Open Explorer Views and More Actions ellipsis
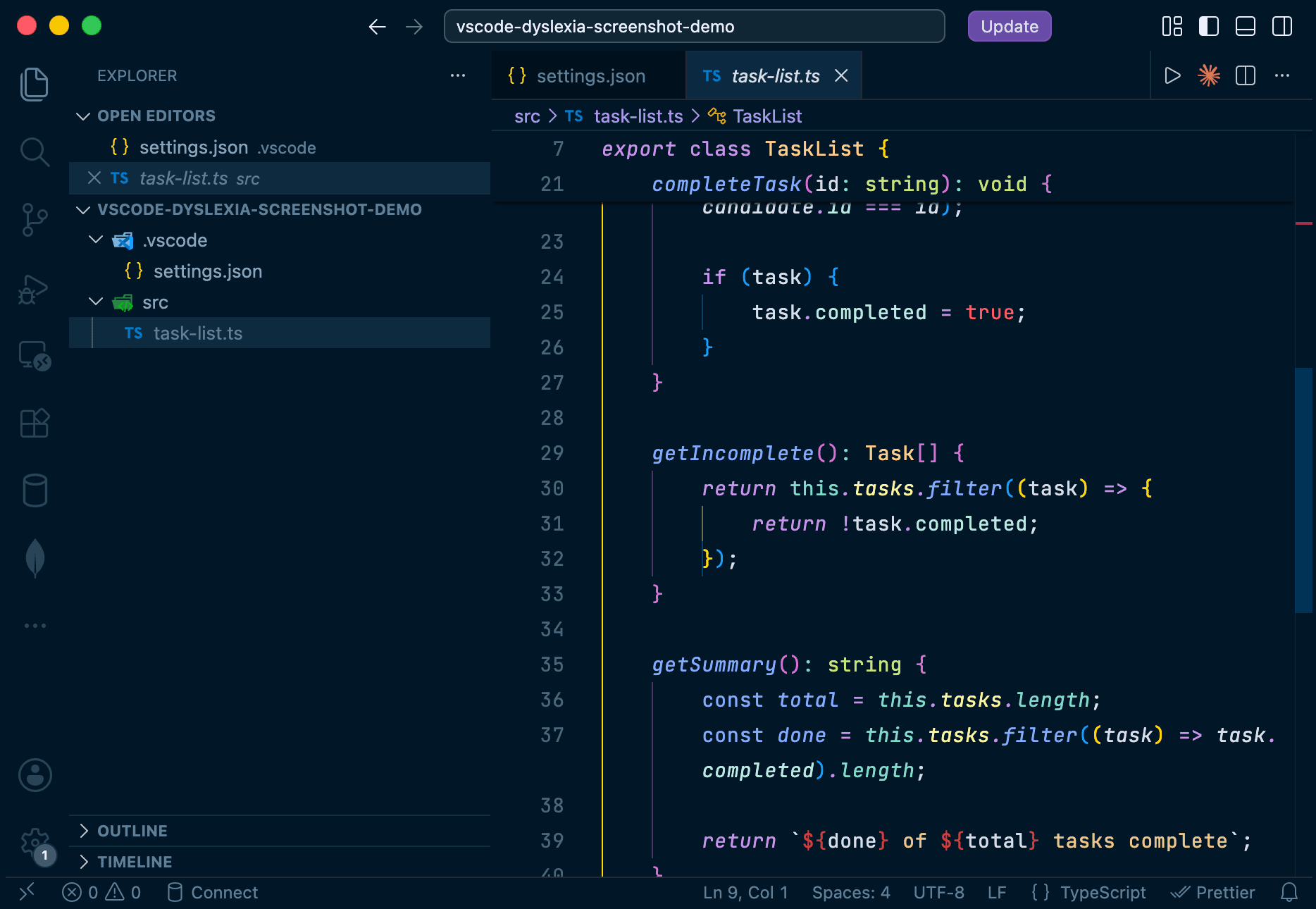The height and width of the screenshot is (909, 1316). [458, 75]
